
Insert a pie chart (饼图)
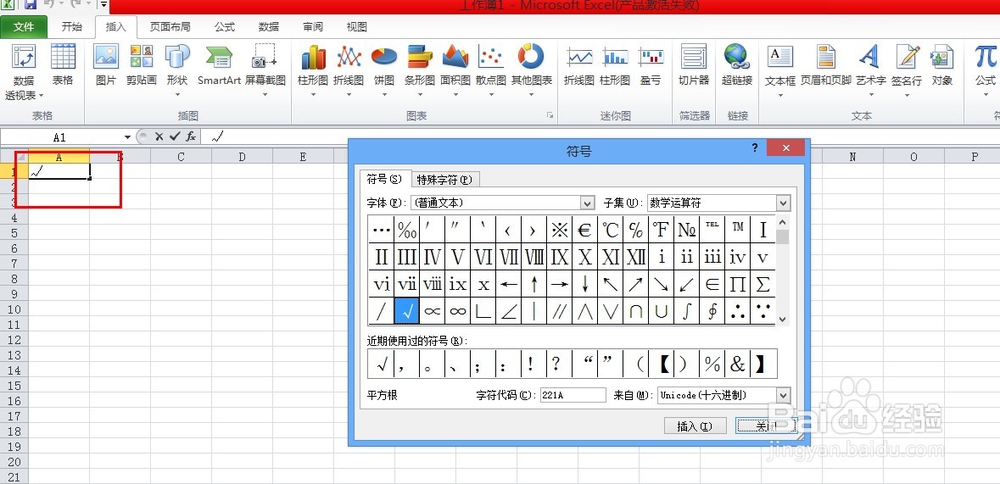pyautogui.click(x=384, y=70)
